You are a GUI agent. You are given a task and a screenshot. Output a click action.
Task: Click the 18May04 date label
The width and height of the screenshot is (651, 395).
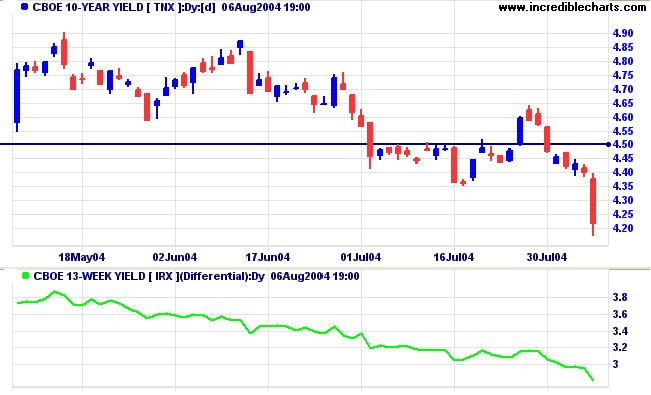[x=82, y=257]
